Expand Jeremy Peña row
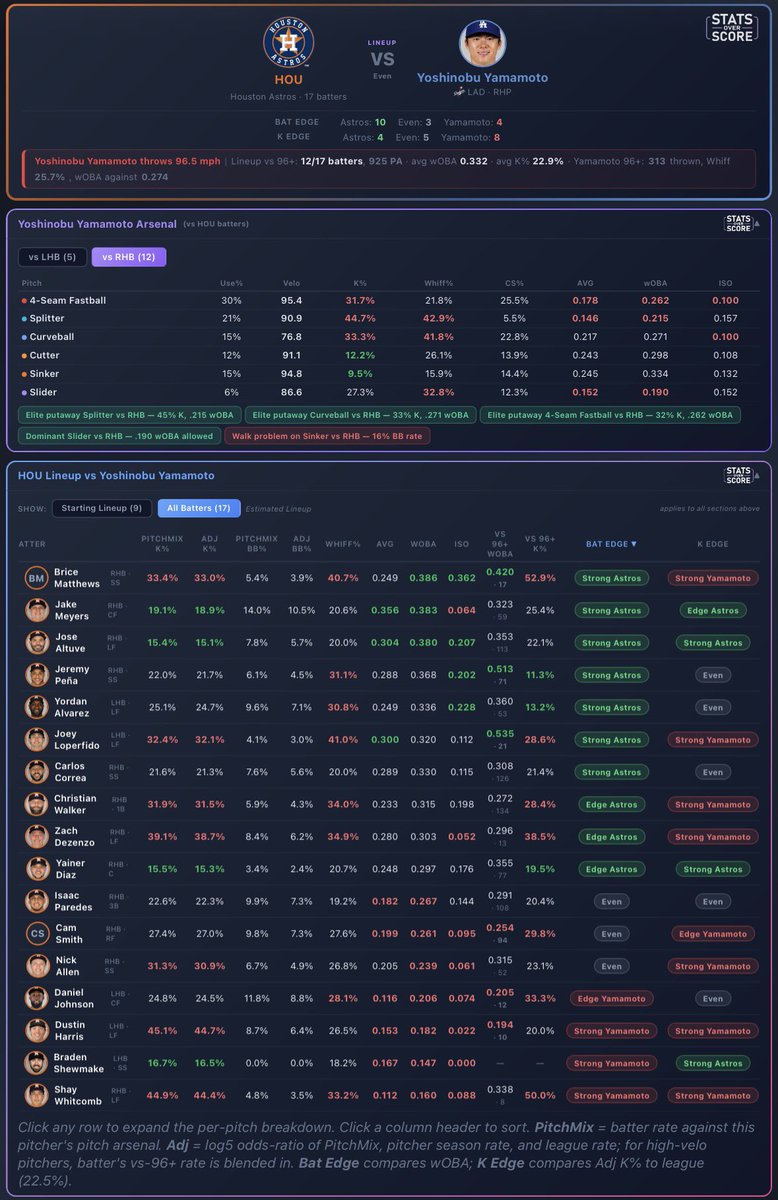Viewport: 778px width, 1200px height. [x=389, y=675]
